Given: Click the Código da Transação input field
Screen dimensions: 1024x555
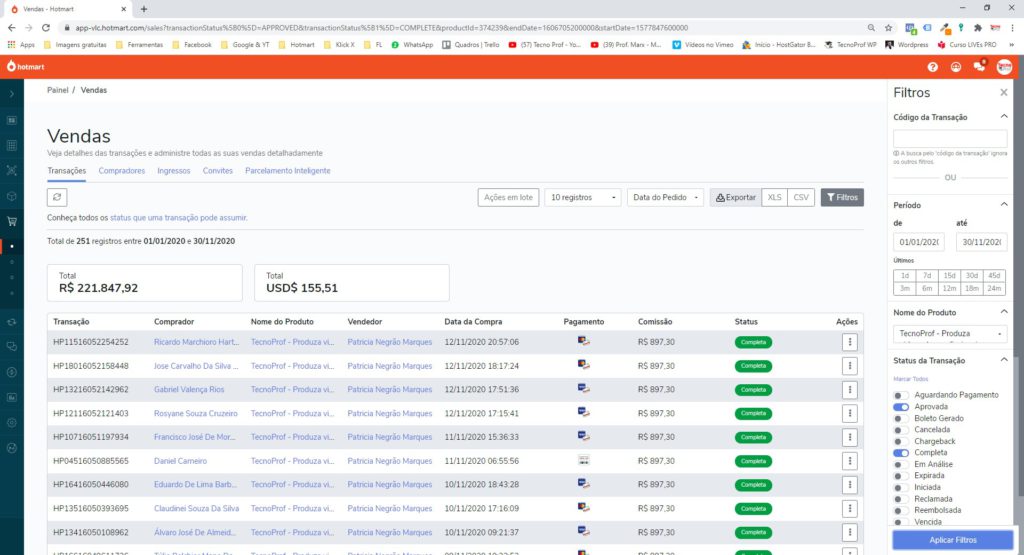Looking at the screenshot, I should [x=950, y=138].
